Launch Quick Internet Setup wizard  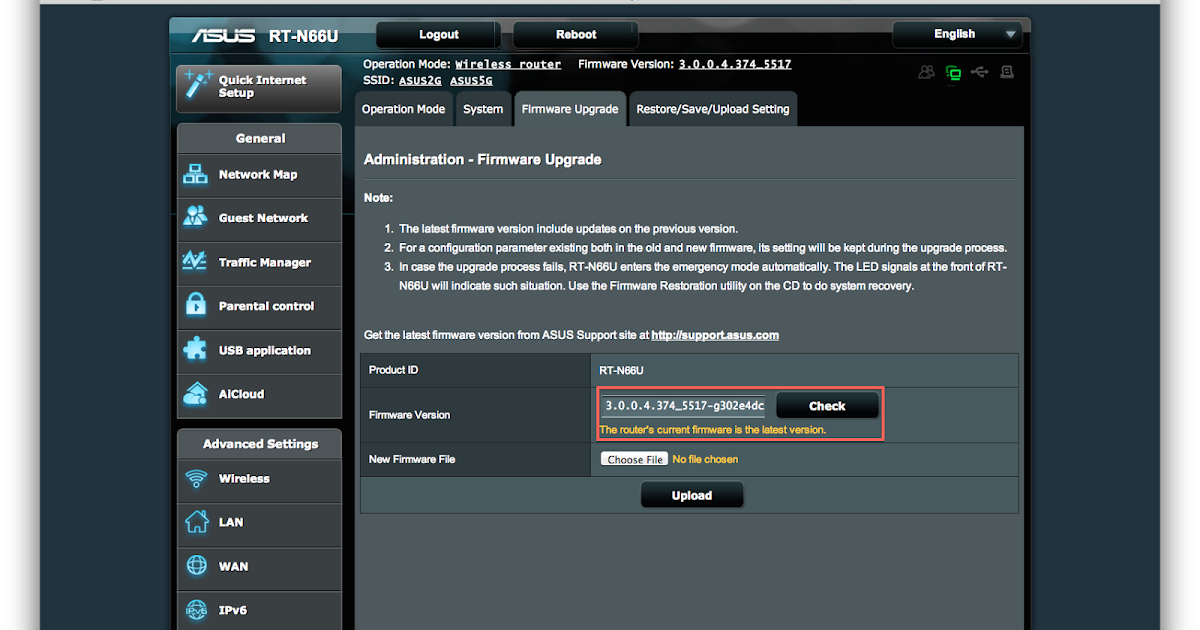258,88
